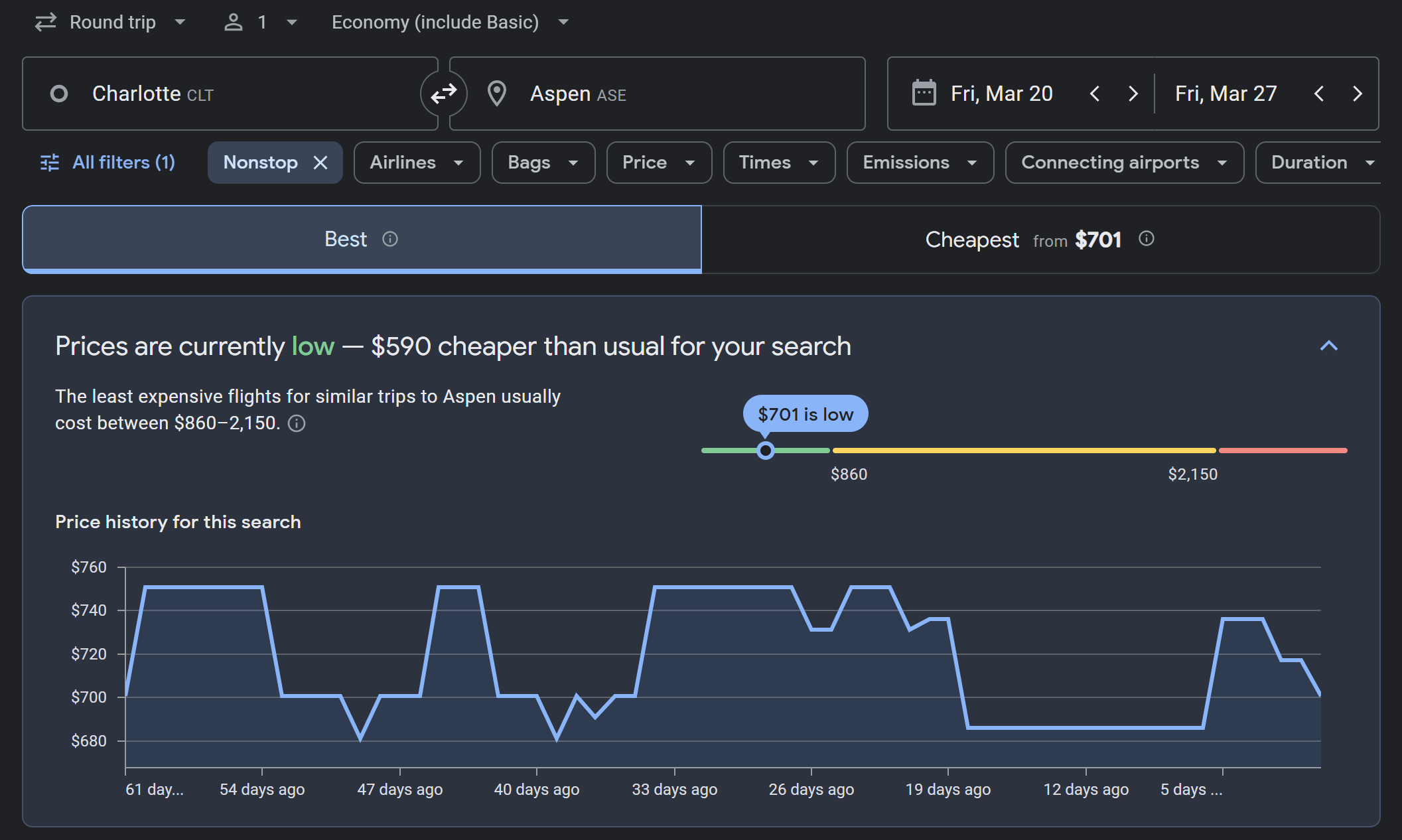Click the Best tab info icon
Image resolution: width=1402 pixels, height=840 pixels.
pyautogui.click(x=390, y=239)
